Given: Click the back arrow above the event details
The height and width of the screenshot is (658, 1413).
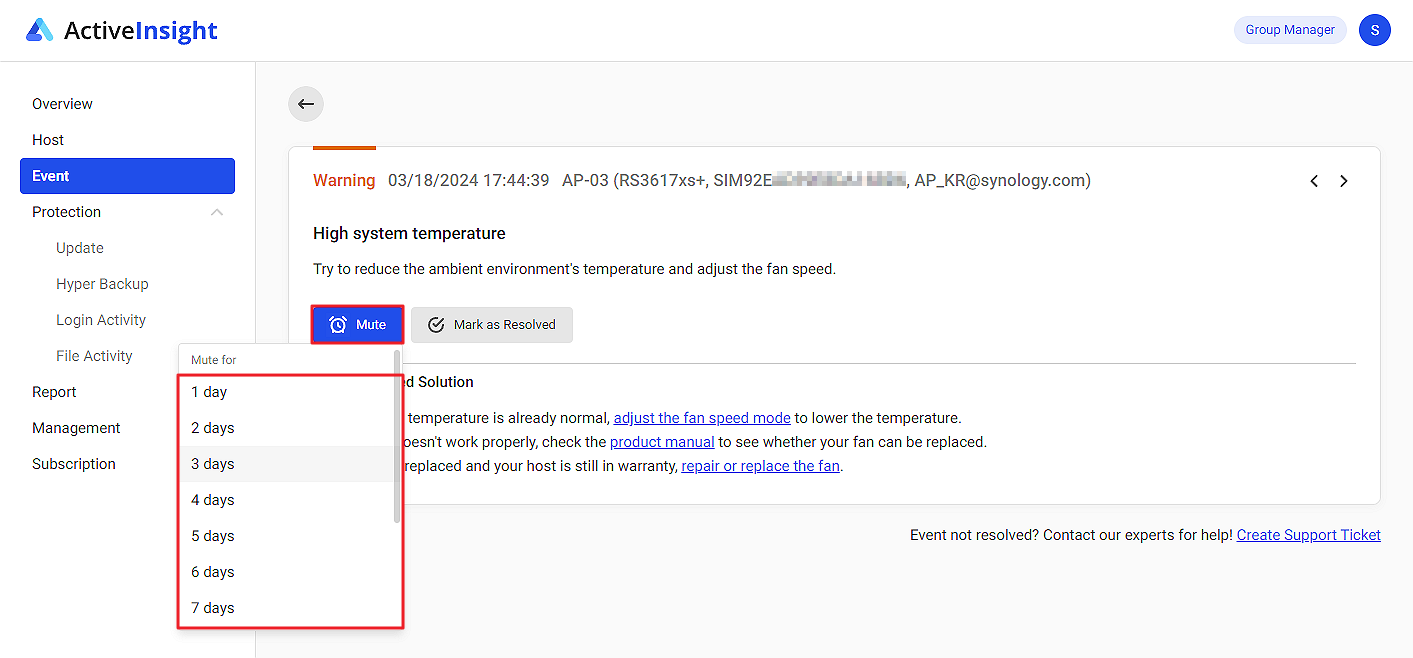Looking at the screenshot, I should [305, 103].
